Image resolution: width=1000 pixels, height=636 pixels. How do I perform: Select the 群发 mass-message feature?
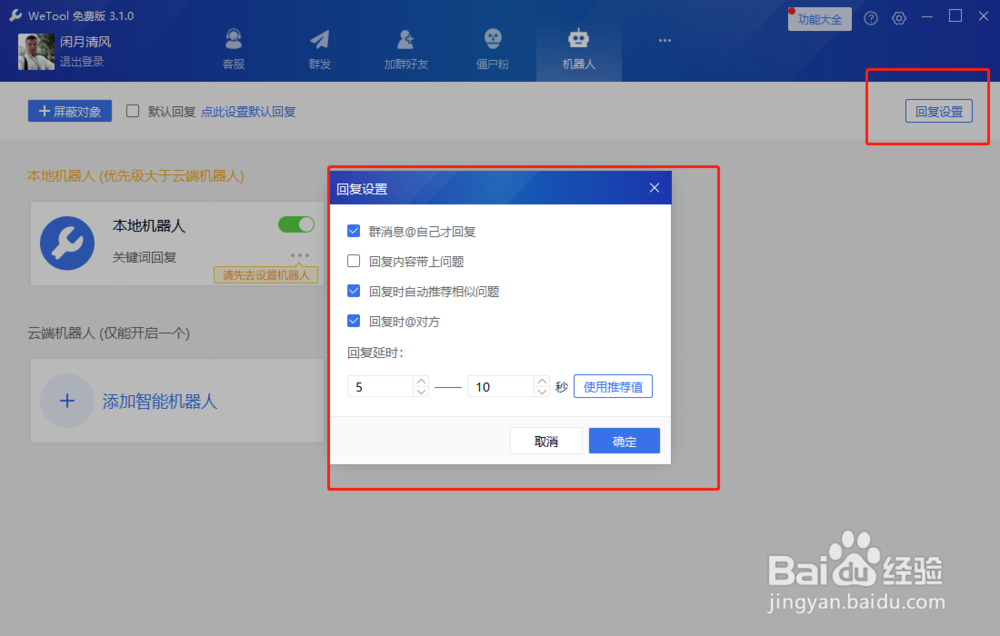click(319, 45)
